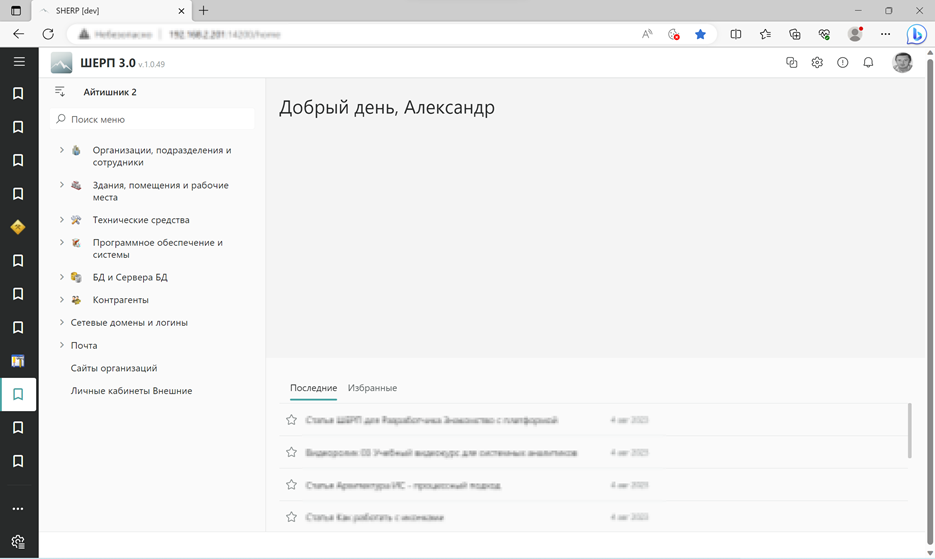This screenshot has height=559, width=935.
Task: Switch to the Избранные tab
Action: tap(372, 388)
